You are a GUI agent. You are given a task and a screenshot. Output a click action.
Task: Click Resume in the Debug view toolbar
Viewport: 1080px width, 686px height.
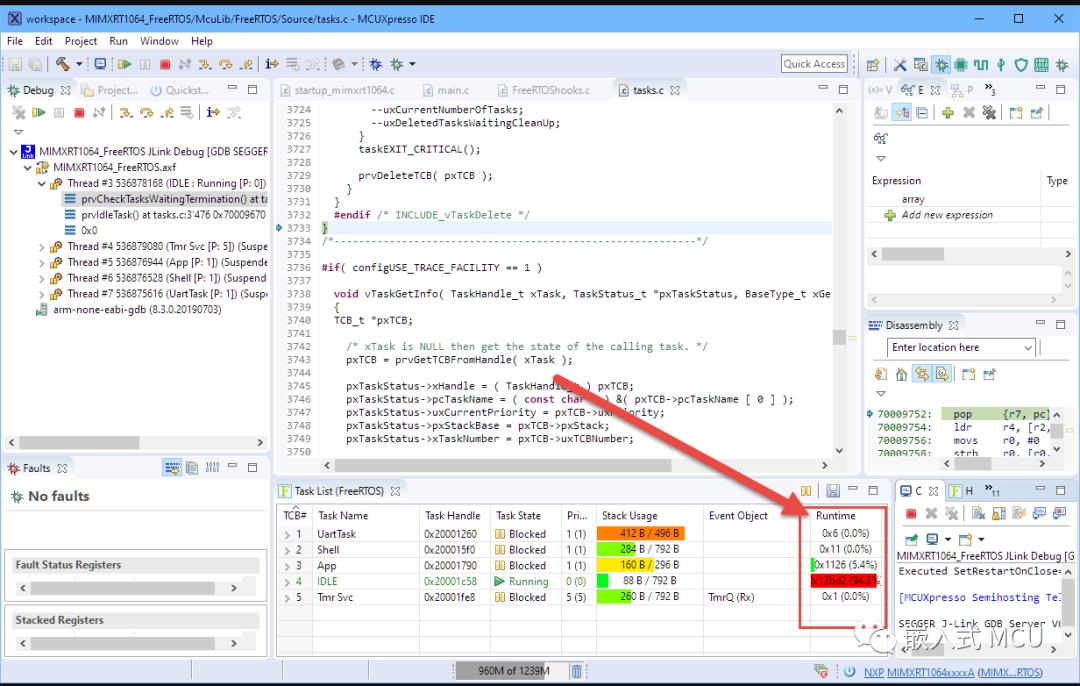(x=39, y=112)
